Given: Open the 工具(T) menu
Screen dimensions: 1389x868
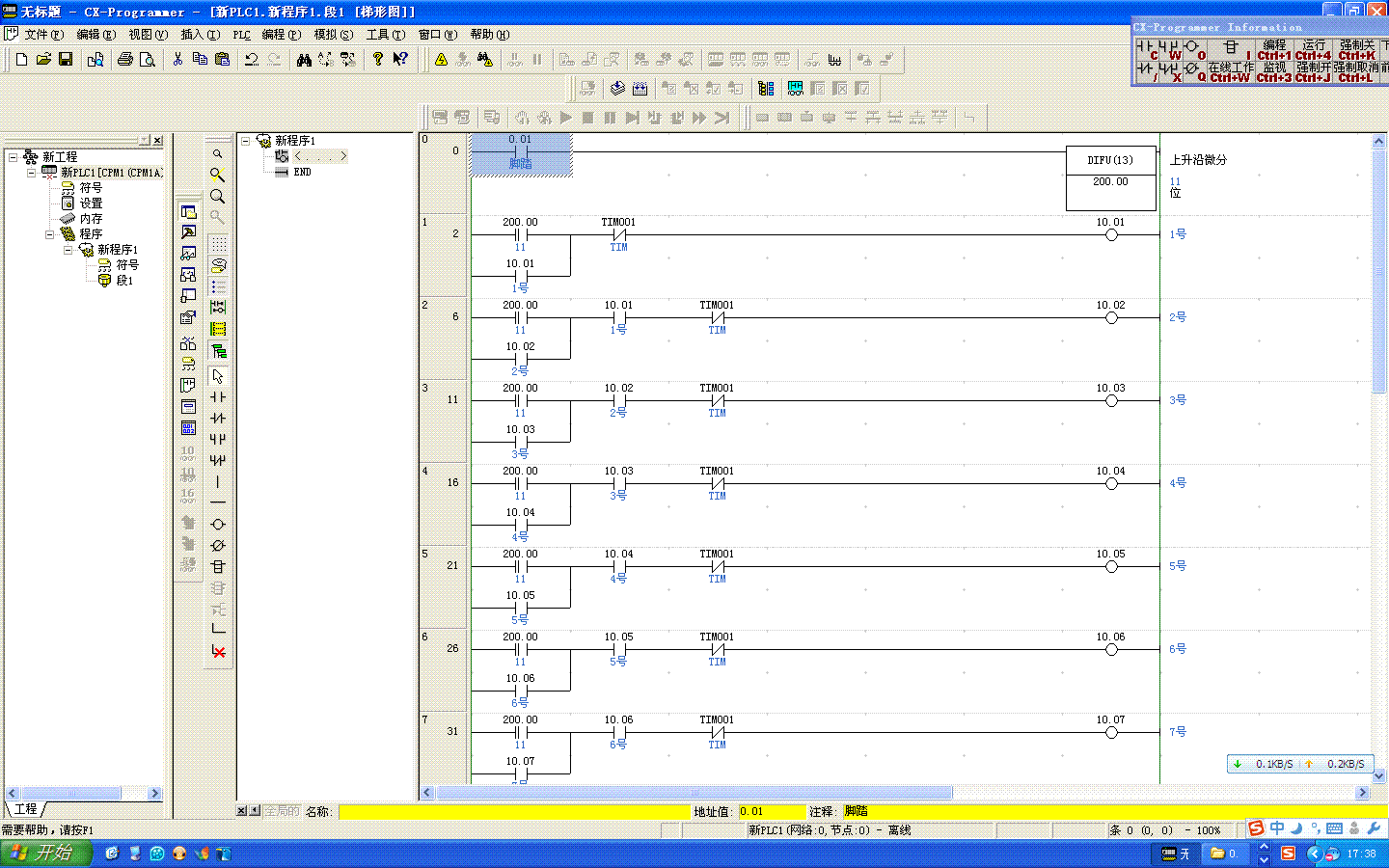Looking at the screenshot, I should pyautogui.click(x=385, y=35).
